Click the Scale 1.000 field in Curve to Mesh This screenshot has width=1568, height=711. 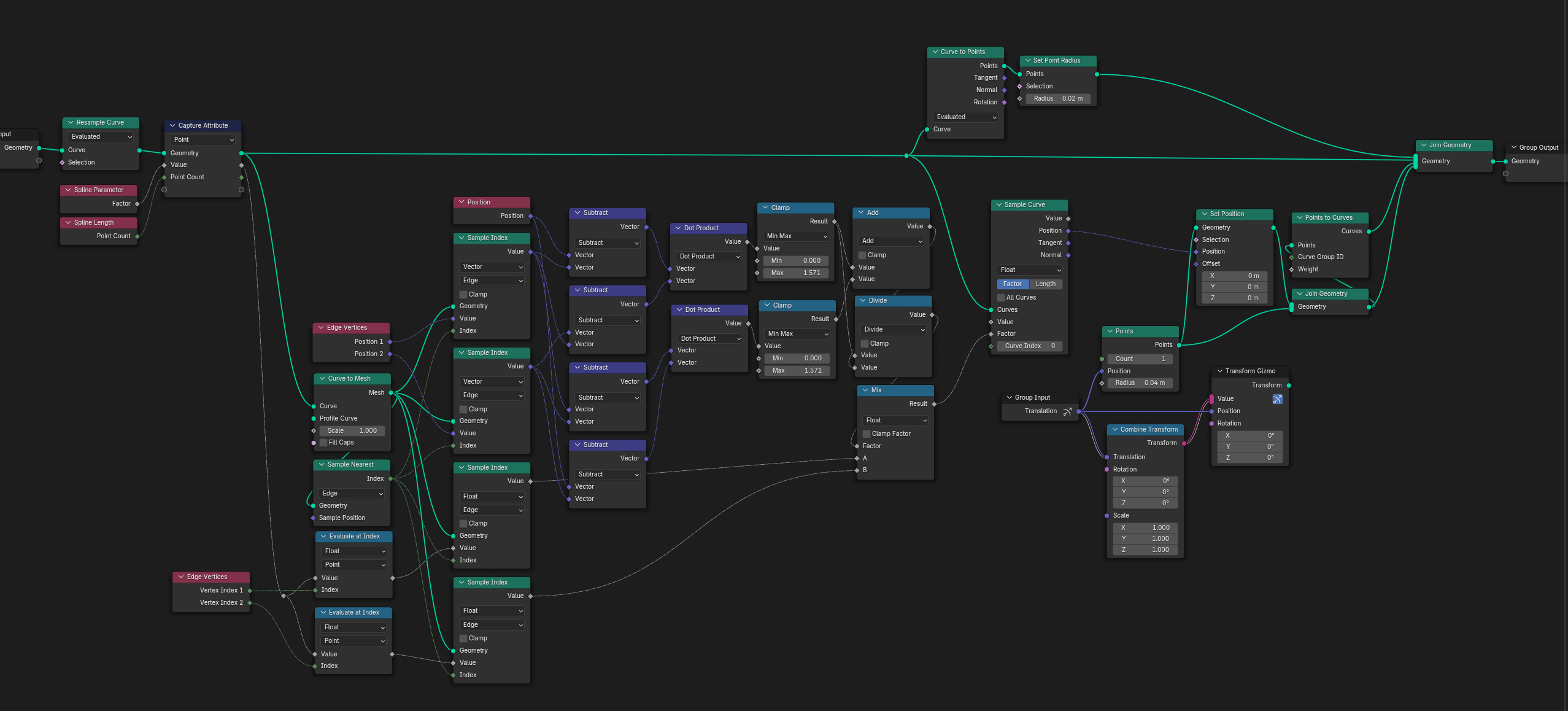pyautogui.click(x=352, y=431)
